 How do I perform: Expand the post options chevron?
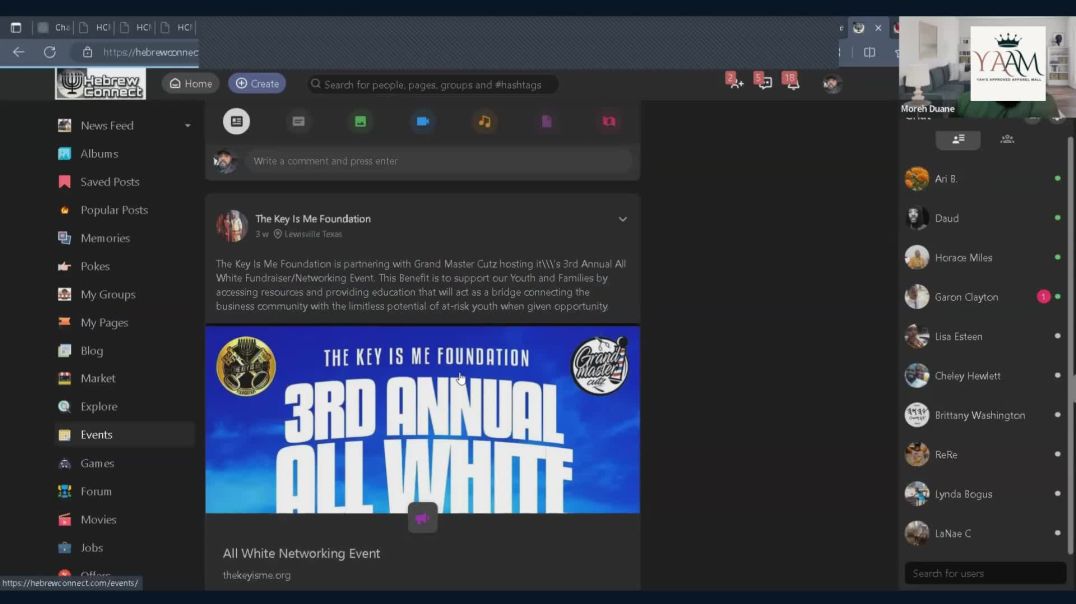click(622, 220)
